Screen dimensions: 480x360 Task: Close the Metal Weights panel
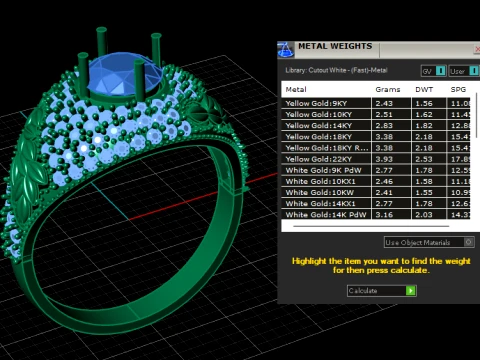(x=477, y=49)
